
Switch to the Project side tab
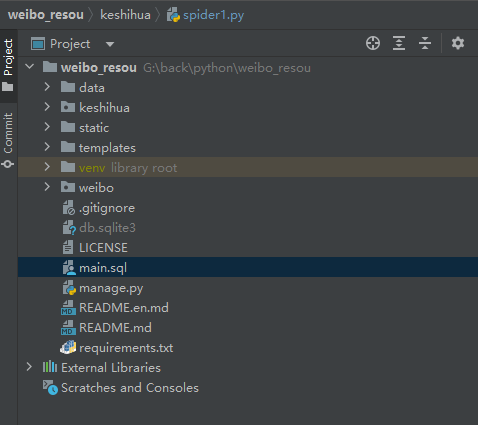8,66
